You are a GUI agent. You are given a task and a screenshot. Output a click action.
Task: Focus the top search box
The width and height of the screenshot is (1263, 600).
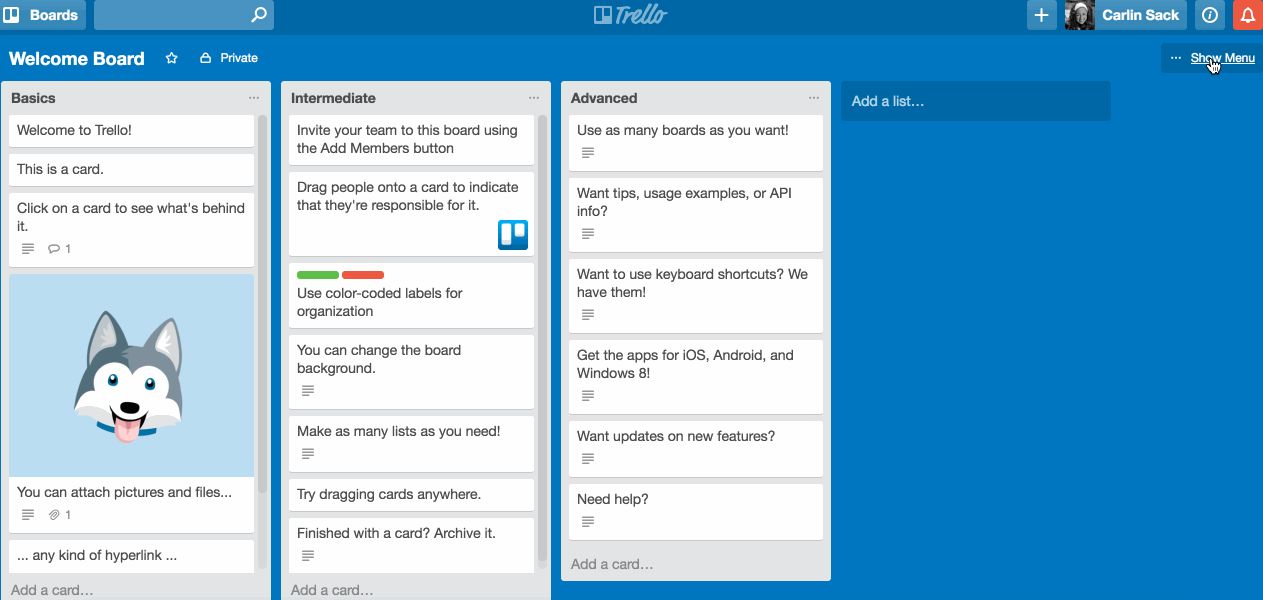click(x=183, y=15)
